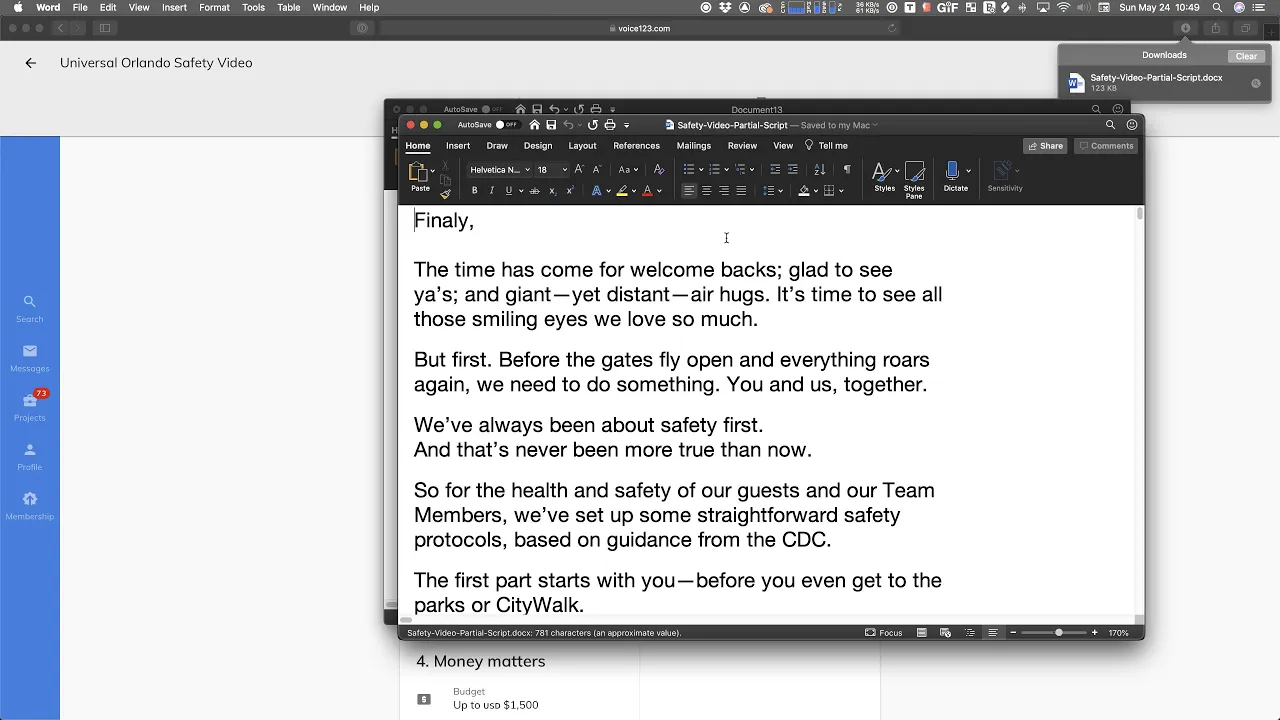
Task: Search in document magnifier icon
Action: pos(1110,125)
